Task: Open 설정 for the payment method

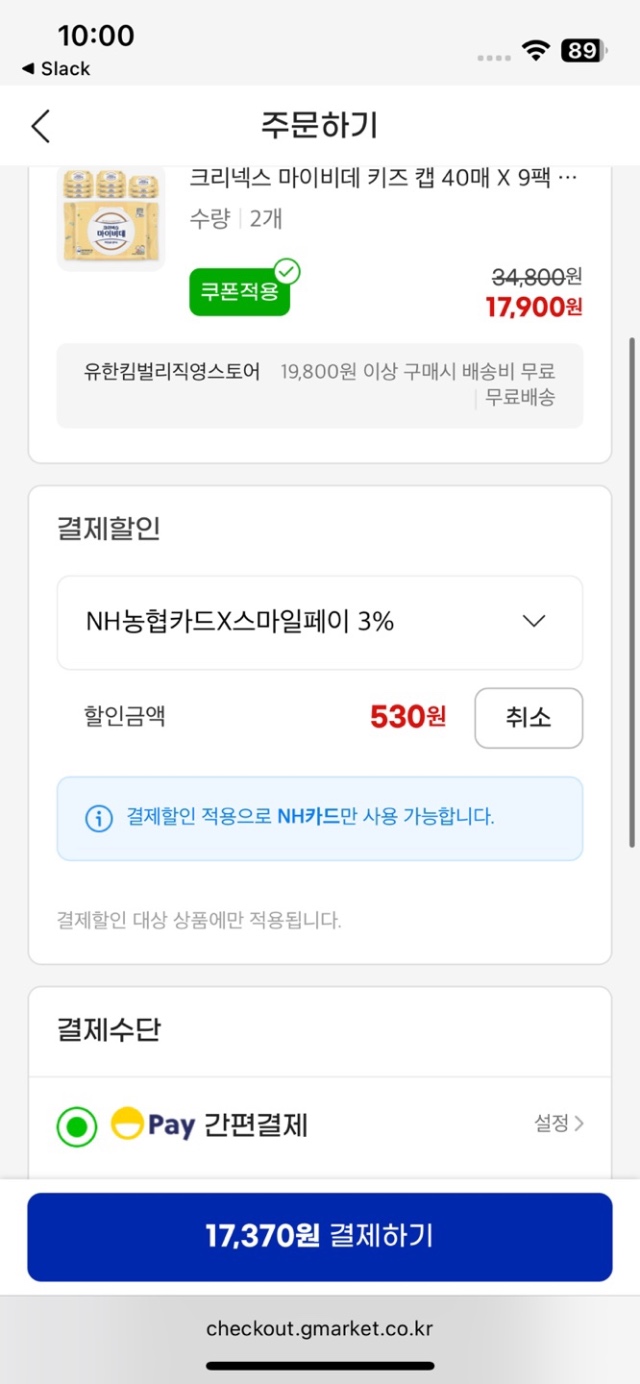Action: (x=558, y=1124)
